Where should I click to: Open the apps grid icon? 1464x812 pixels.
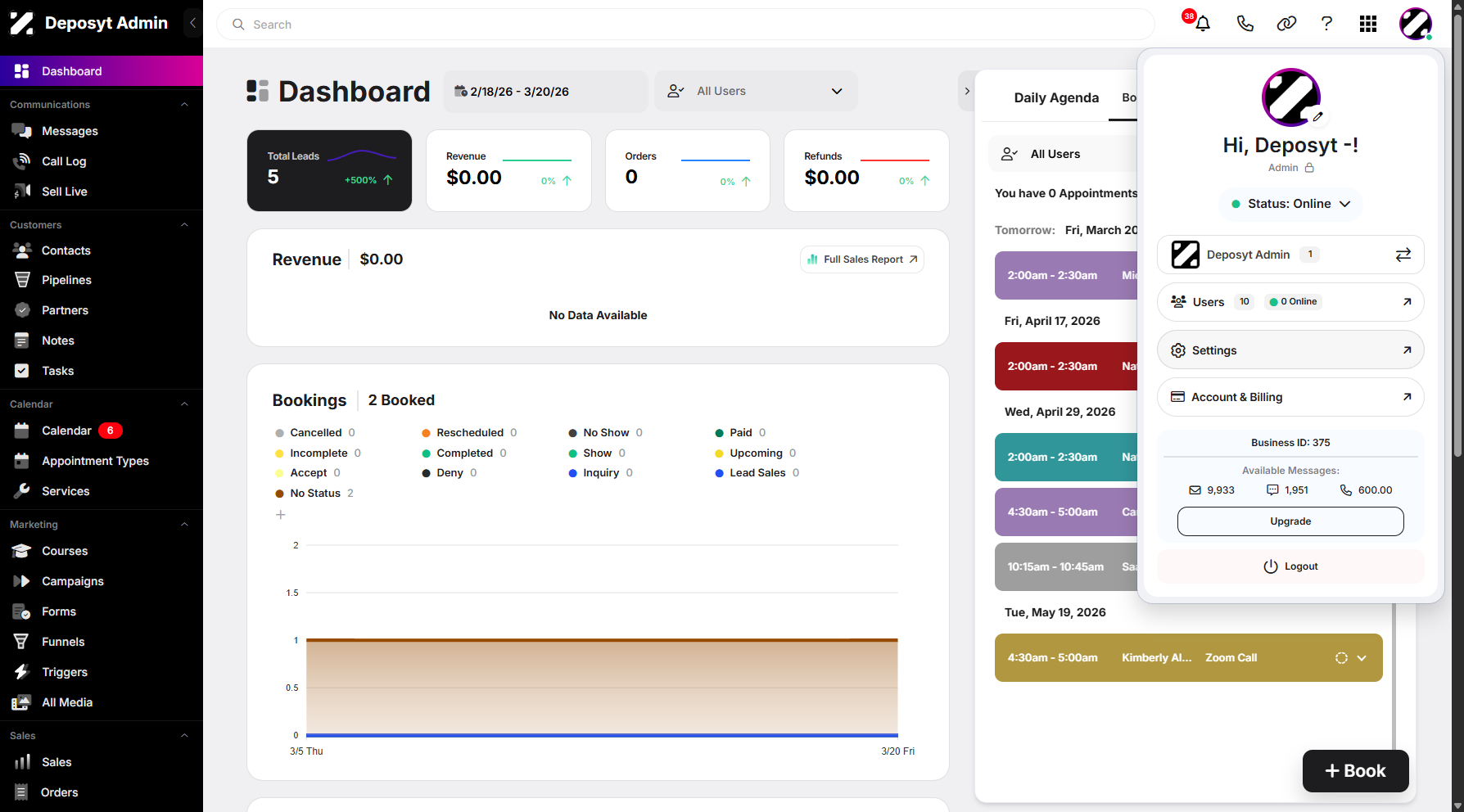click(x=1368, y=24)
